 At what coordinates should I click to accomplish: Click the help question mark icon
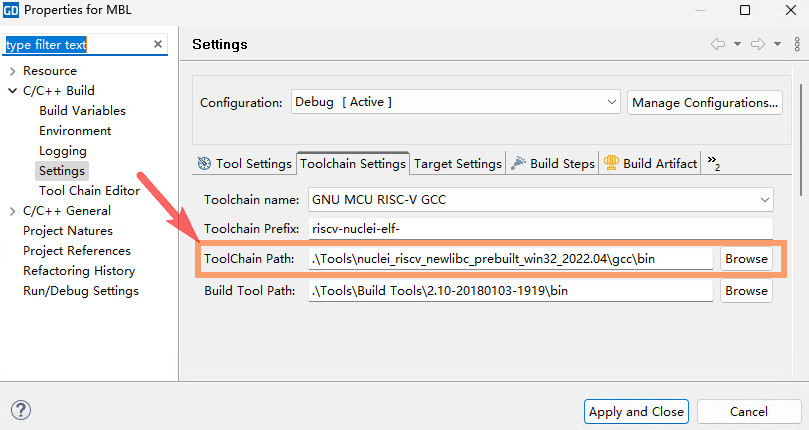[x=20, y=411]
